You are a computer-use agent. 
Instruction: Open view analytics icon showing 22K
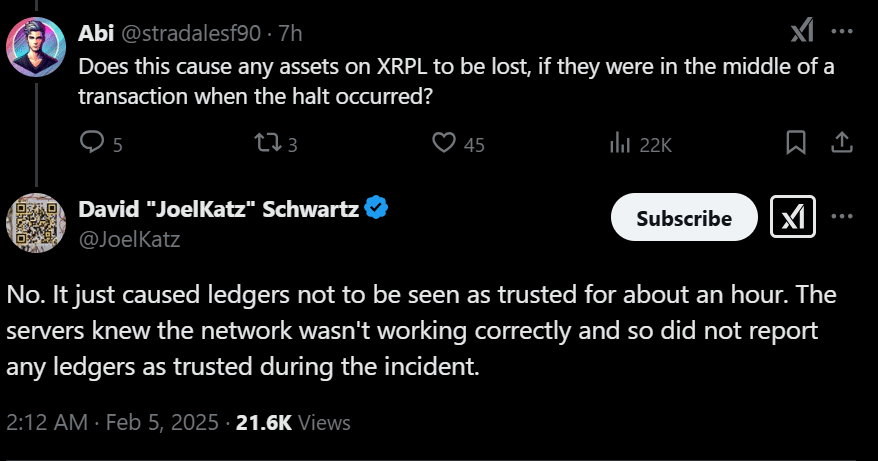[620, 144]
